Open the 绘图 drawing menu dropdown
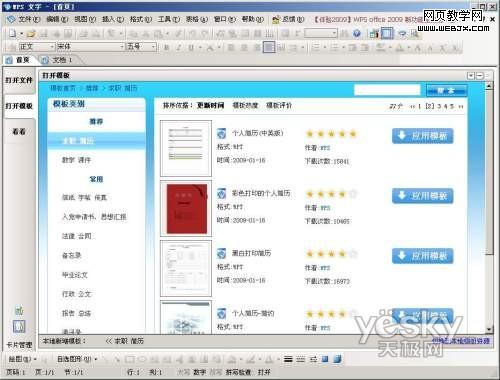500x380 pixels. tap(23, 359)
